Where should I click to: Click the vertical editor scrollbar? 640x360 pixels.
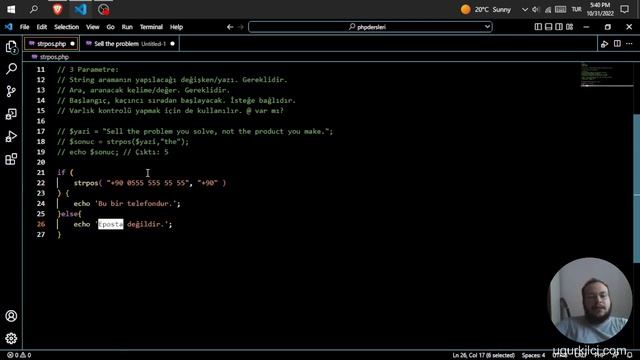(x=636, y=188)
